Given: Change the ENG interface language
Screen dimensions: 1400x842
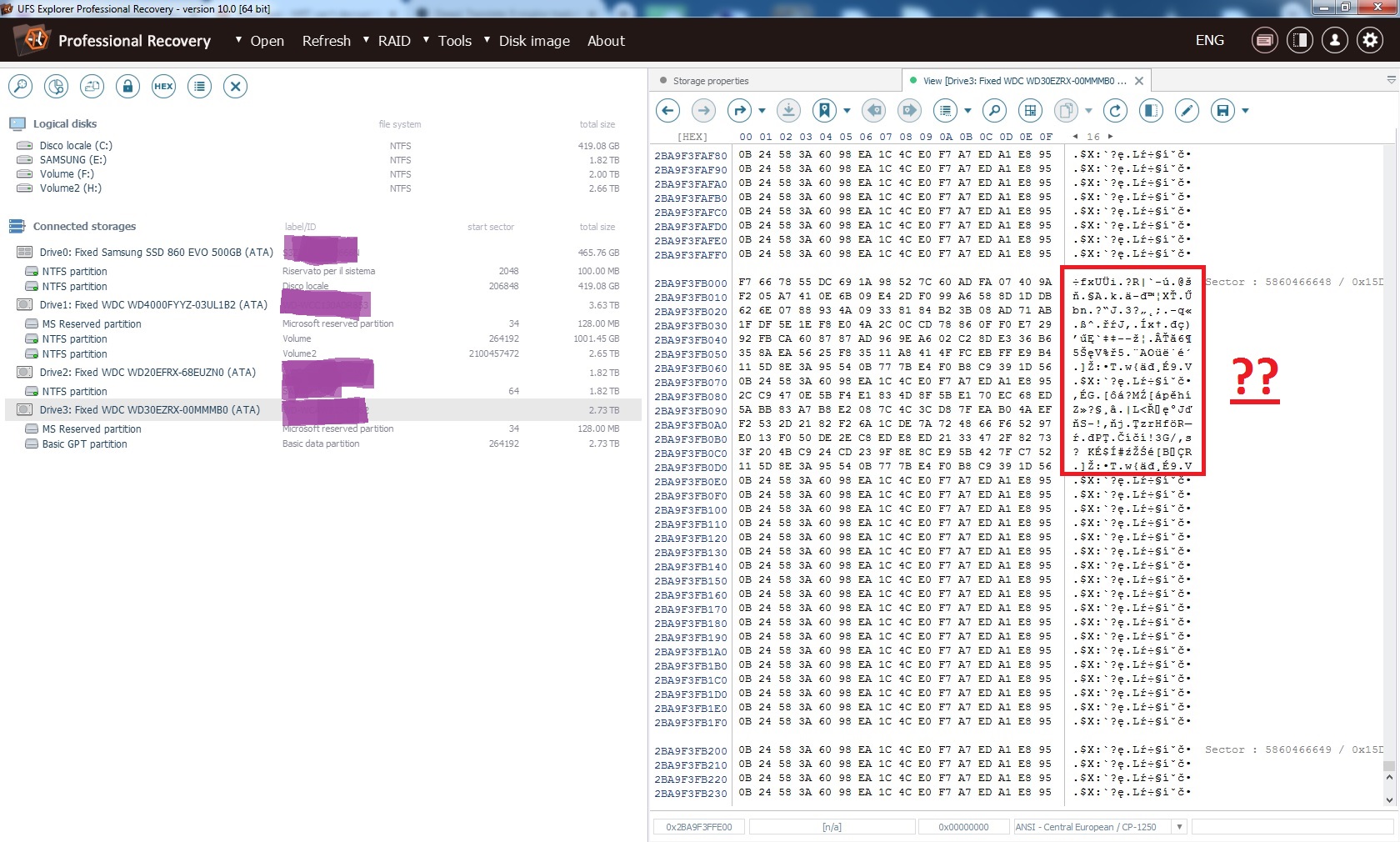Looking at the screenshot, I should pyautogui.click(x=1210, y=40).
